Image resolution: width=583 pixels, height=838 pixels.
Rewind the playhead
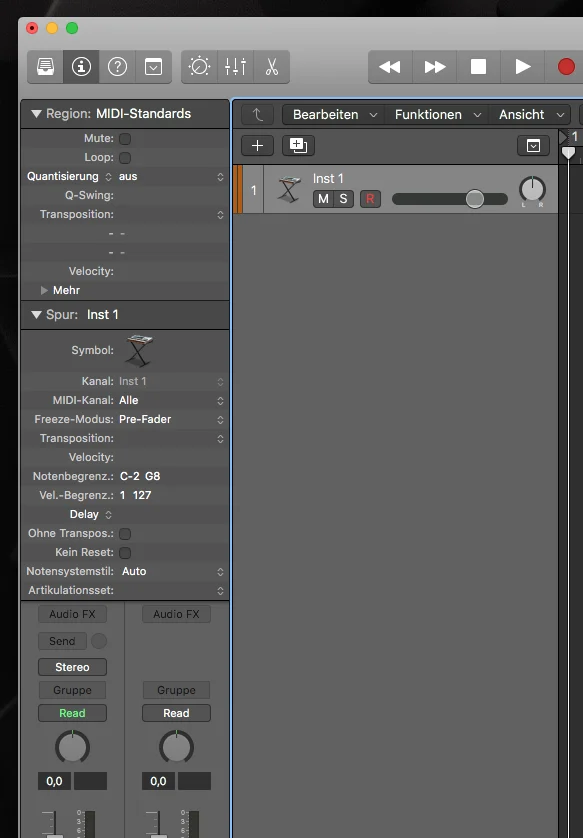390,67
